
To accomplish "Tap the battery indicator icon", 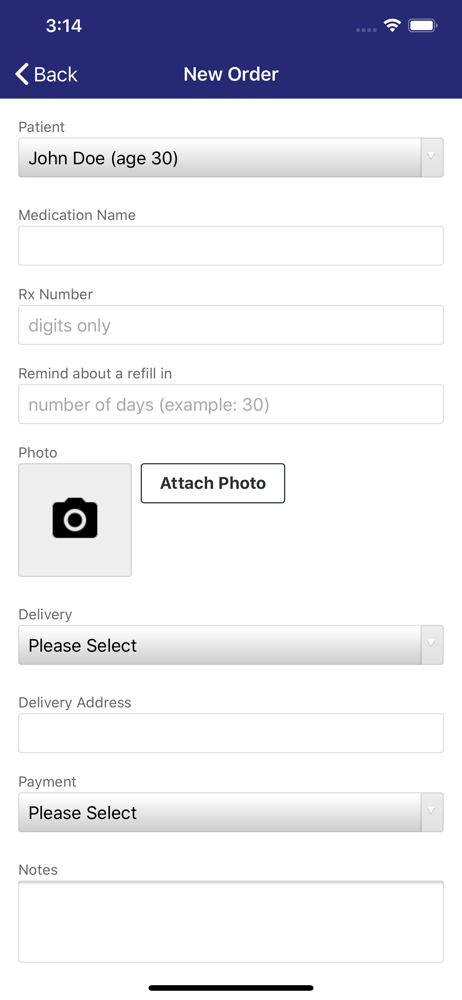I will [422, 26].
